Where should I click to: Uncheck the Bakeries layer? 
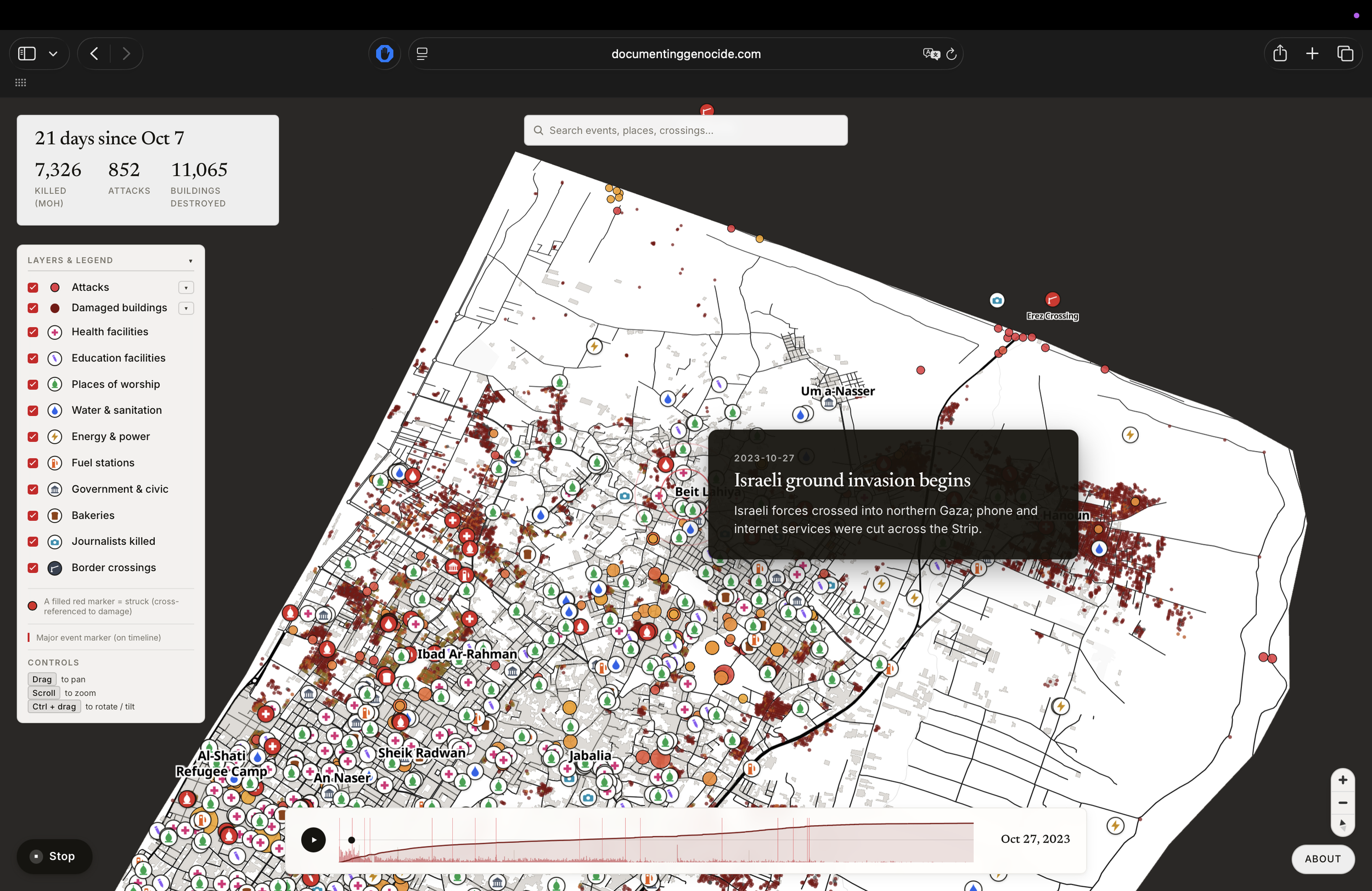click(33, 515)
